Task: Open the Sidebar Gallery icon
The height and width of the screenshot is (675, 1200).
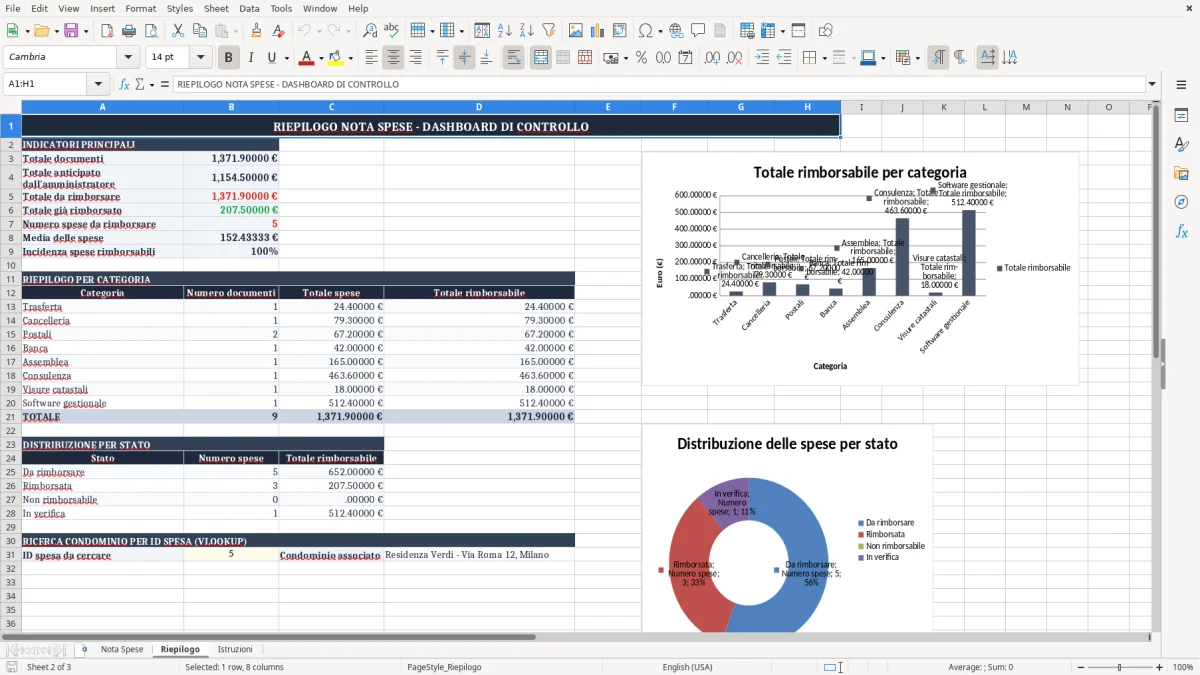Action: 1181,173
